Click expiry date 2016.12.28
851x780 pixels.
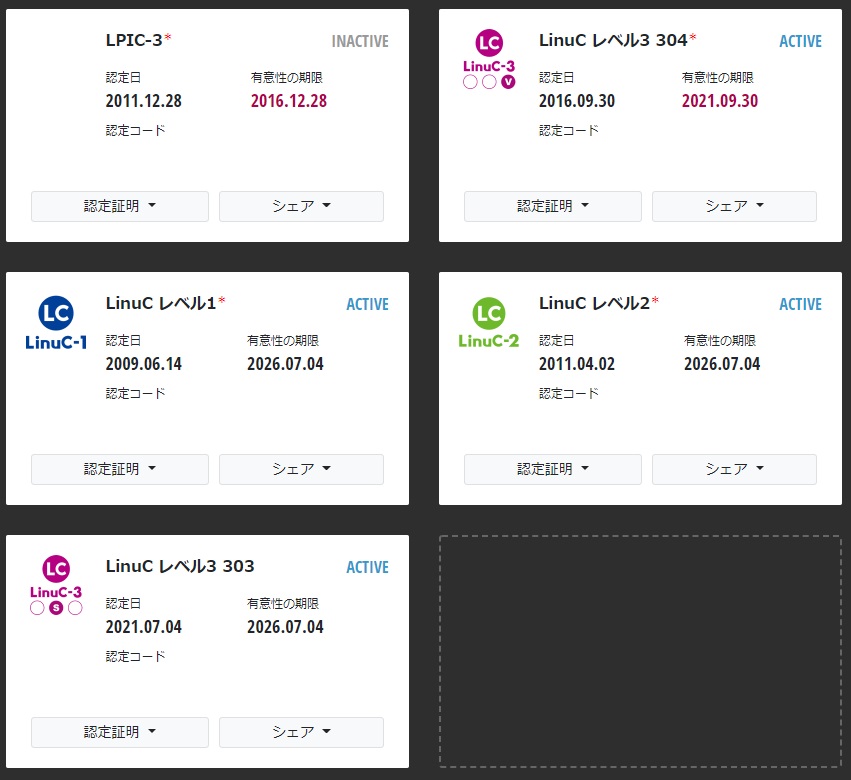pyautogui.click(x=289, y=101)
